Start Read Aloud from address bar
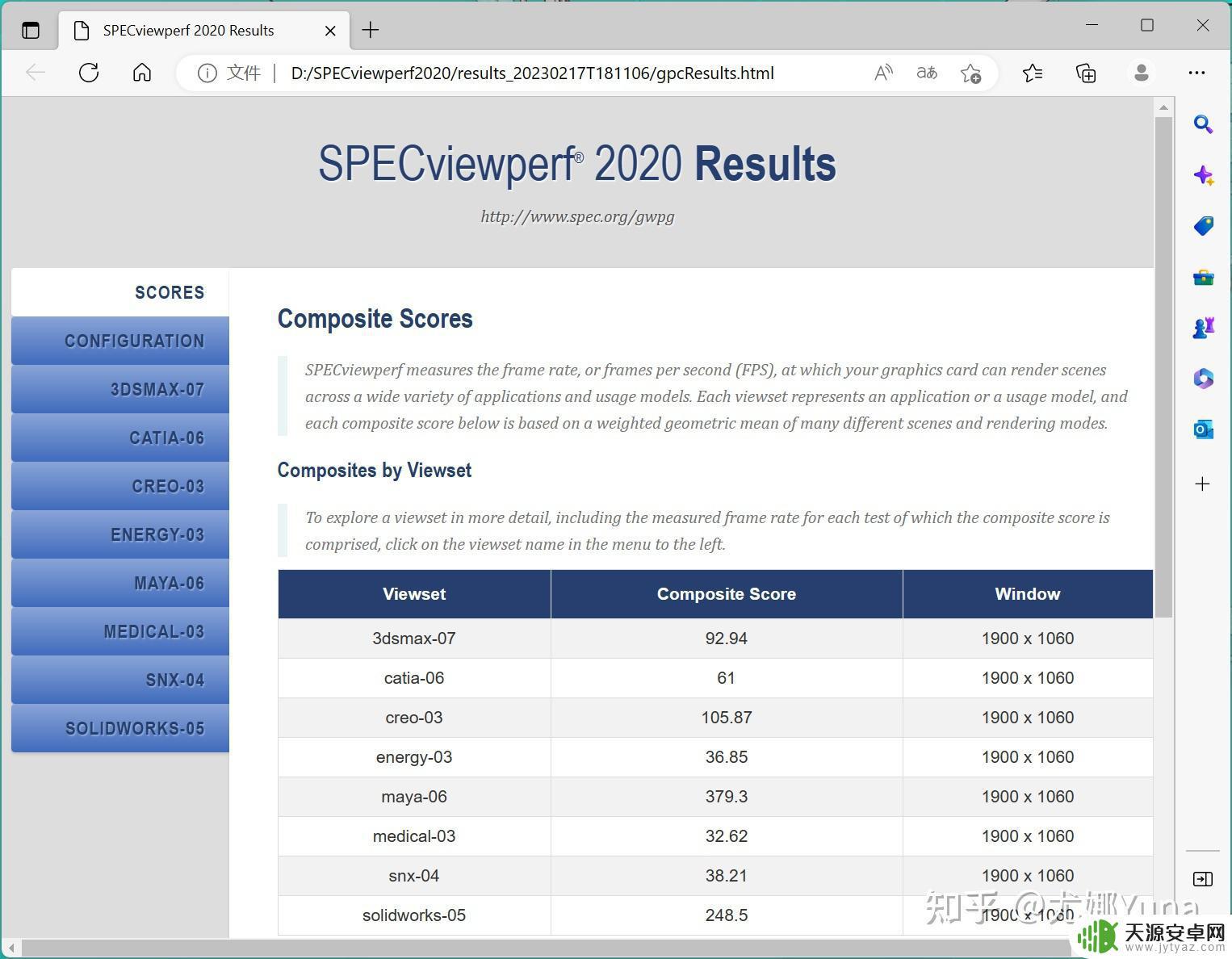 click(883, 73)
